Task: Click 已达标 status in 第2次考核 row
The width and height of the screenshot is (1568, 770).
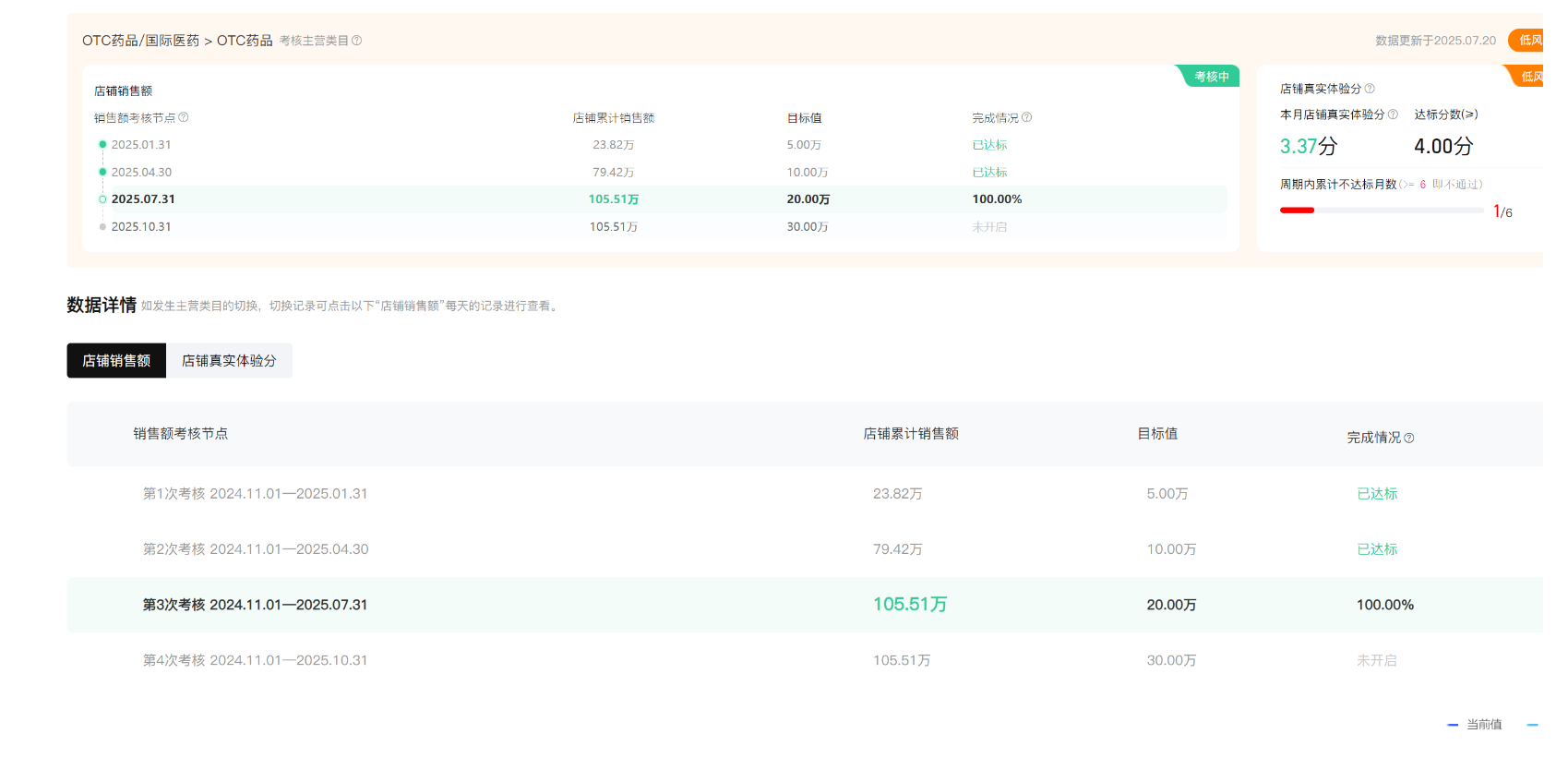Action: pos(1377,549)
